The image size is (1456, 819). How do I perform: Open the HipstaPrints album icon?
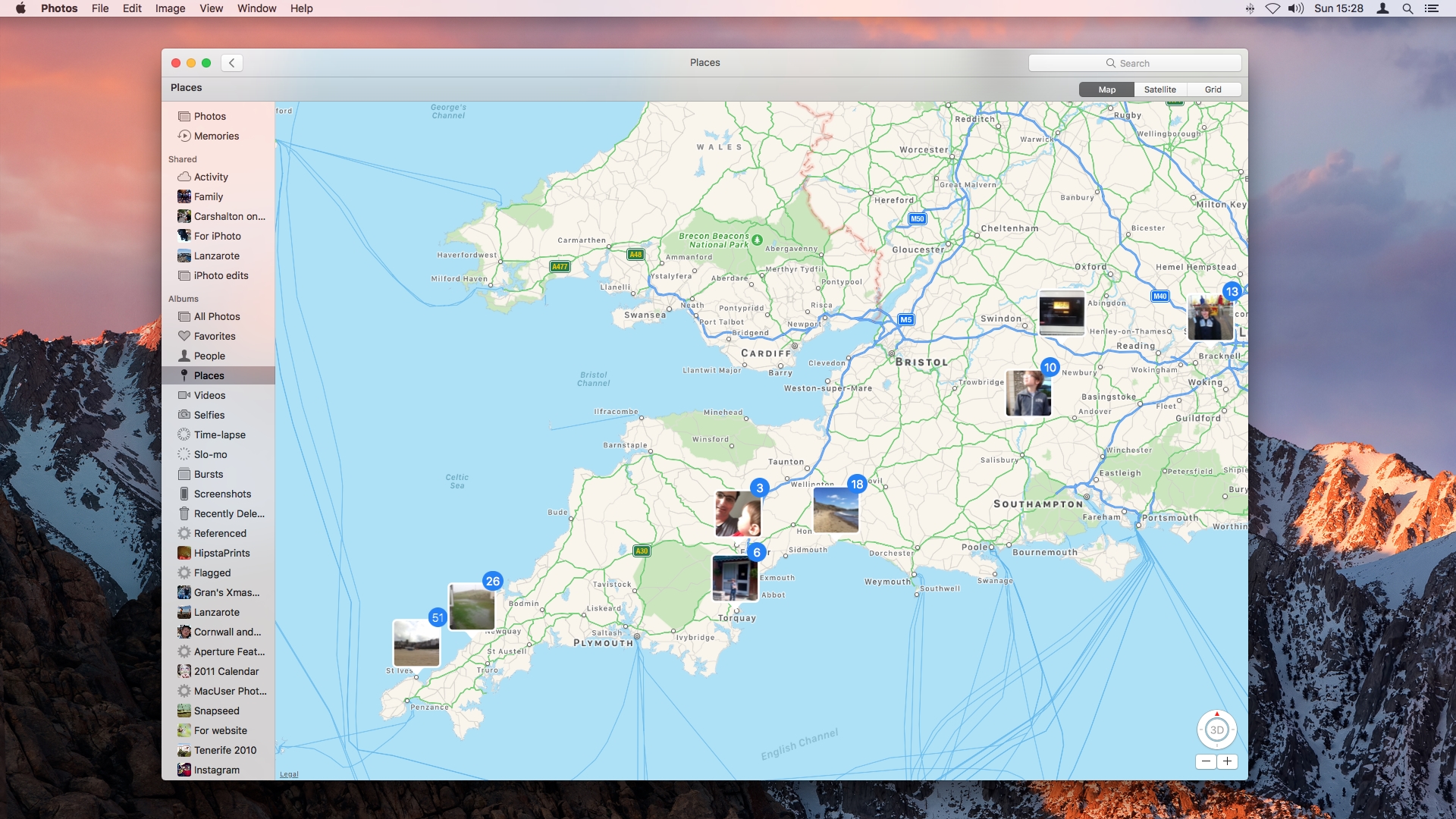click(x=184, y=553)
